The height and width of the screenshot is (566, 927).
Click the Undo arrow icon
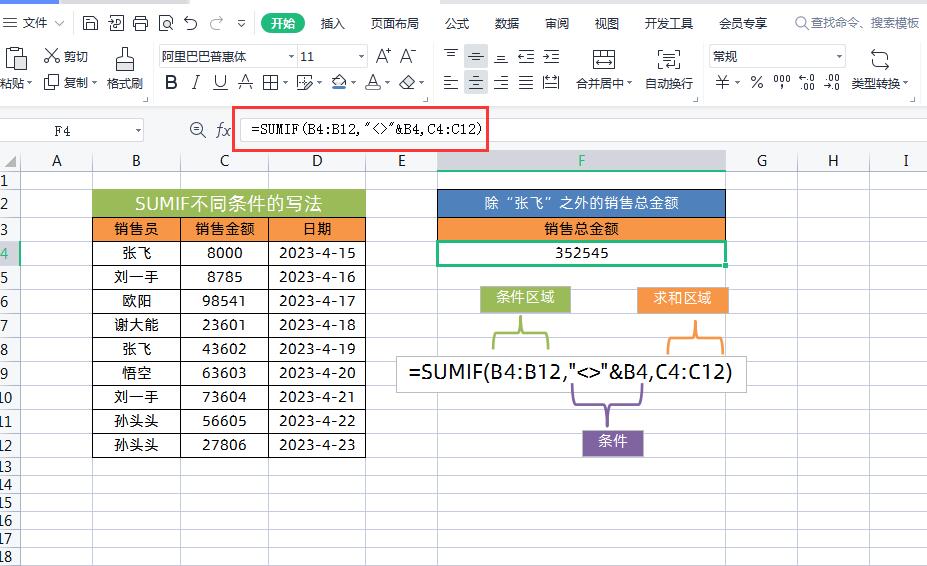point(190,23)
